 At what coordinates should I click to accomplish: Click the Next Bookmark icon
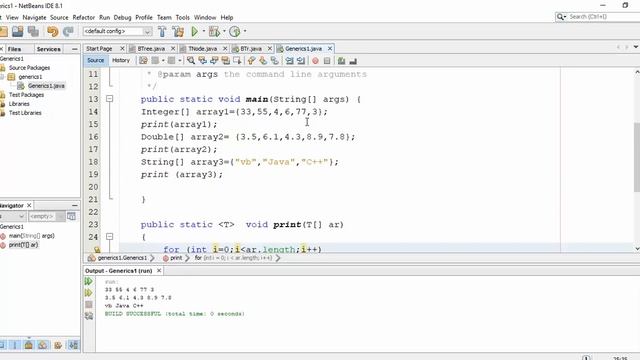point(263,61)
